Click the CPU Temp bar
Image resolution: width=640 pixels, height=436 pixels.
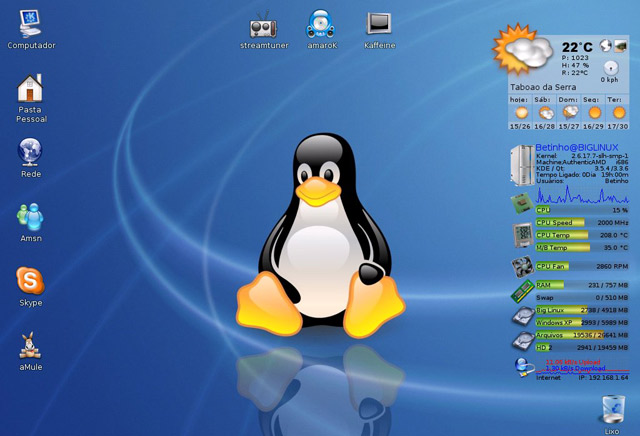click(x=582, y=235)
